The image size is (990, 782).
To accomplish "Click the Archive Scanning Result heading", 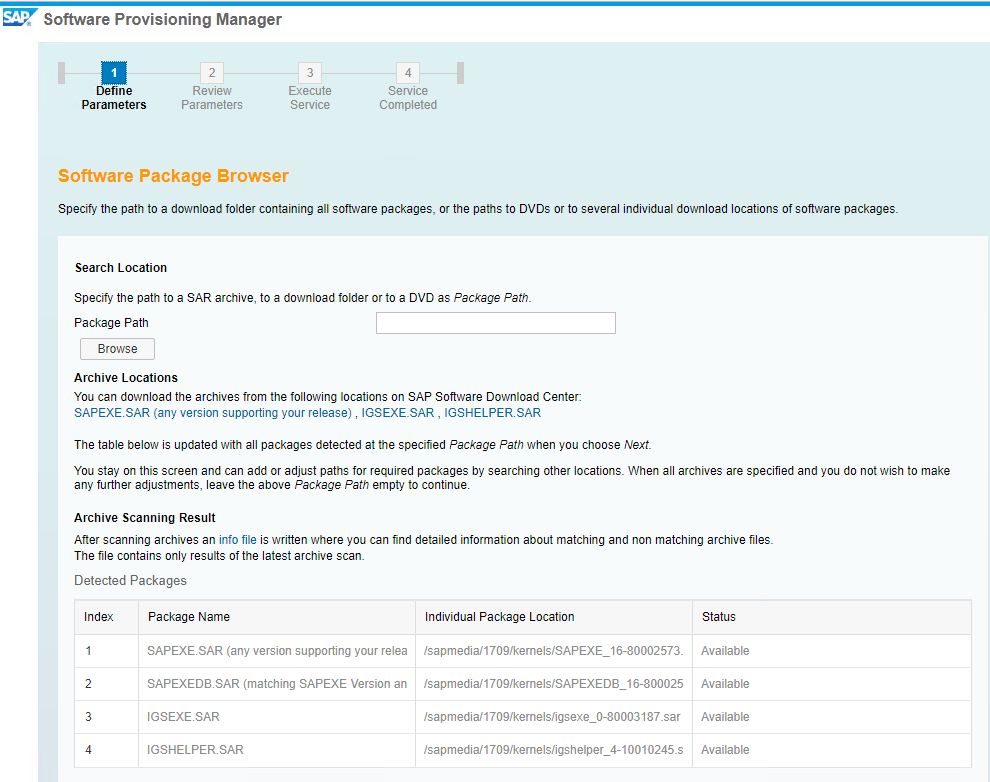I will click(145, 518).
